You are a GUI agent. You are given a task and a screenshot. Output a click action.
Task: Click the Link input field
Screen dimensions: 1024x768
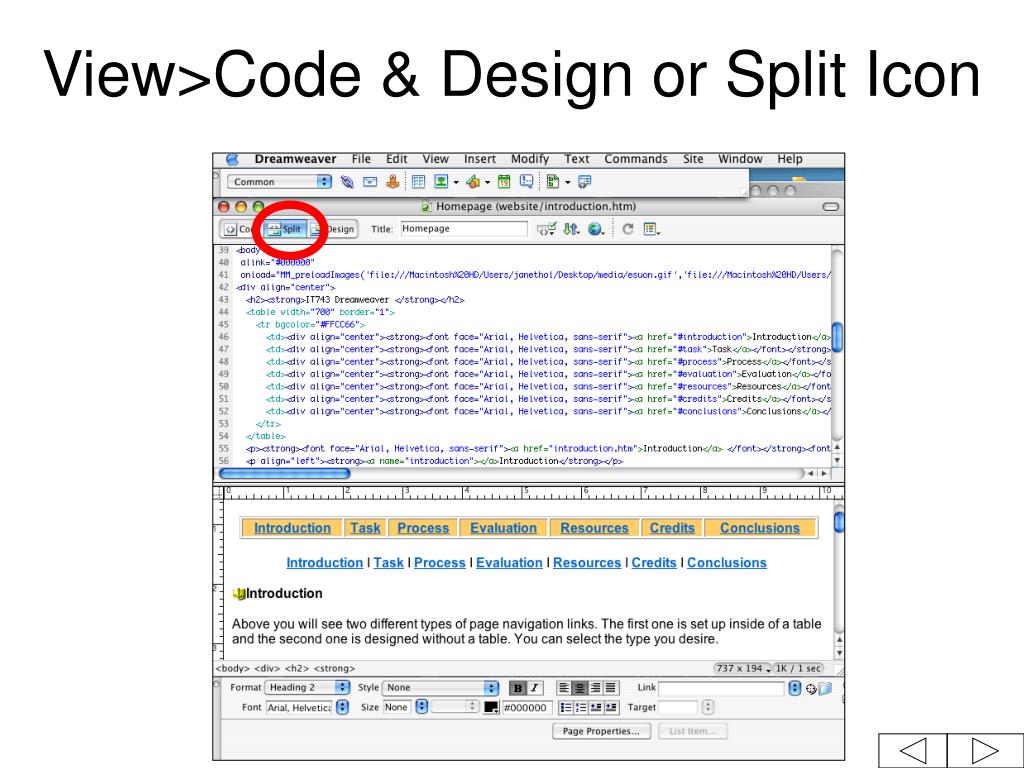pos(722,688)
